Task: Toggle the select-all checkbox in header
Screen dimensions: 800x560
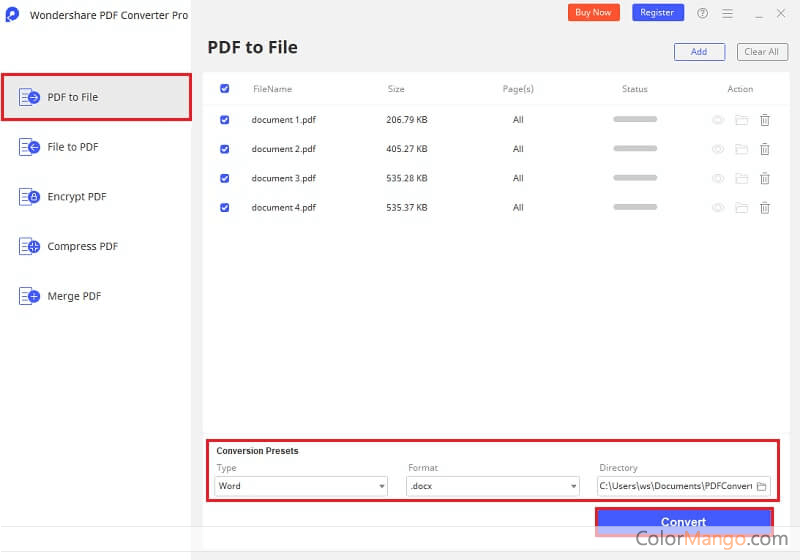Action: point(224,89)
